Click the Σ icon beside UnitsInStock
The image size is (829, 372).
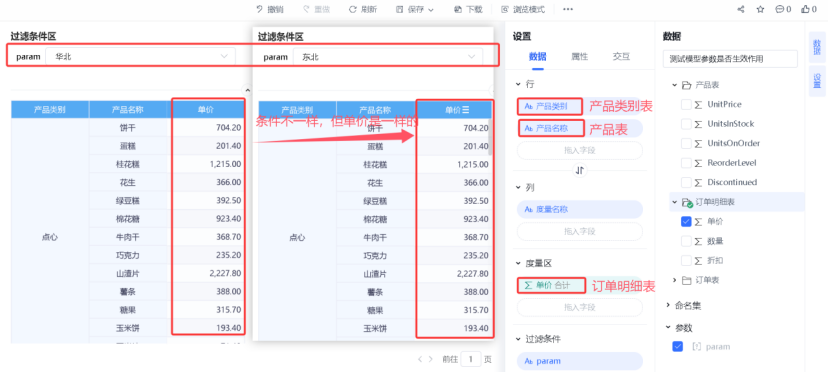[x=698, y=124]
